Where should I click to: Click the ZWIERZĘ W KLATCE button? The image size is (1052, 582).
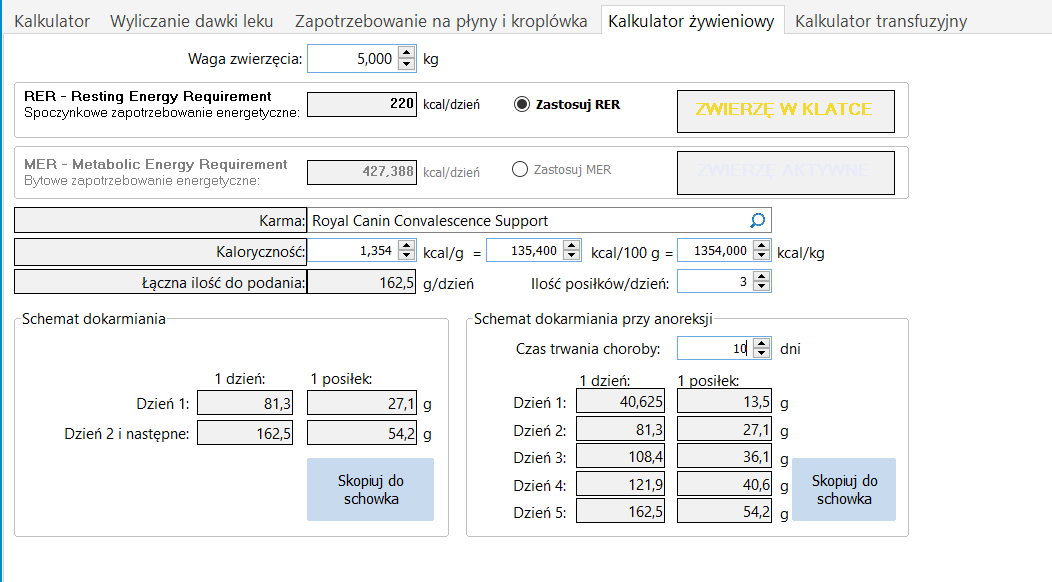point(786,111)
